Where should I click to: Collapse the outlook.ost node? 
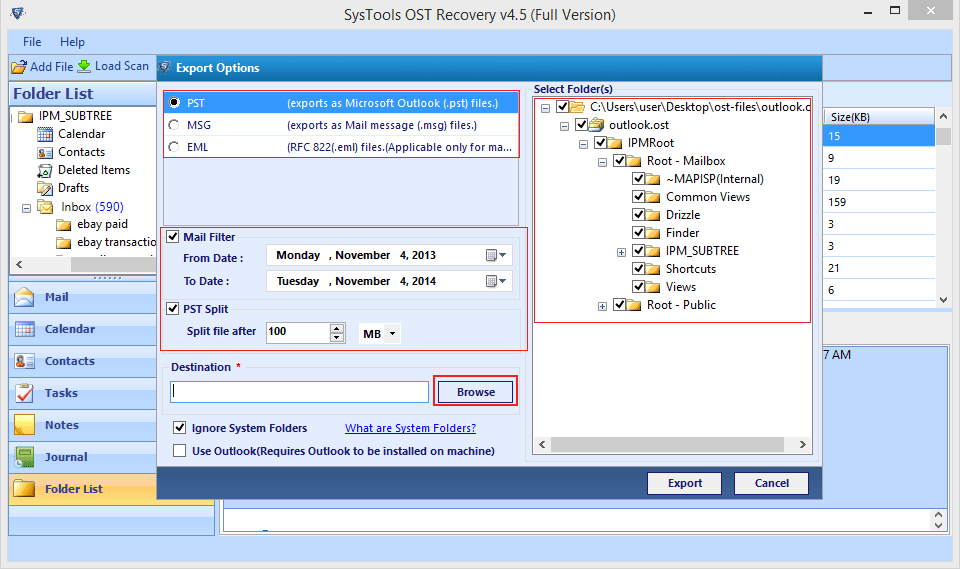(564, 127)
